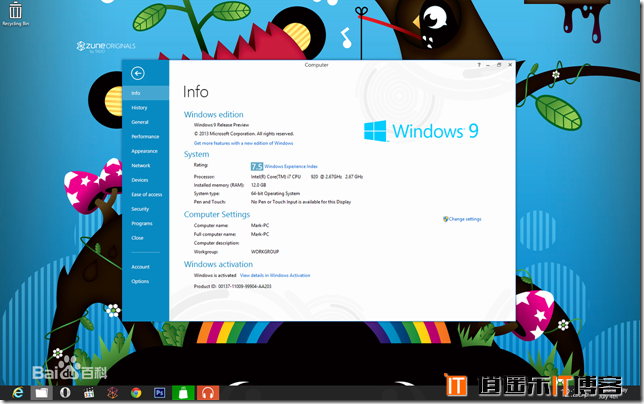Click the 'WORKGROUP' value
This screenshot has width=644, height=404.
265,252
